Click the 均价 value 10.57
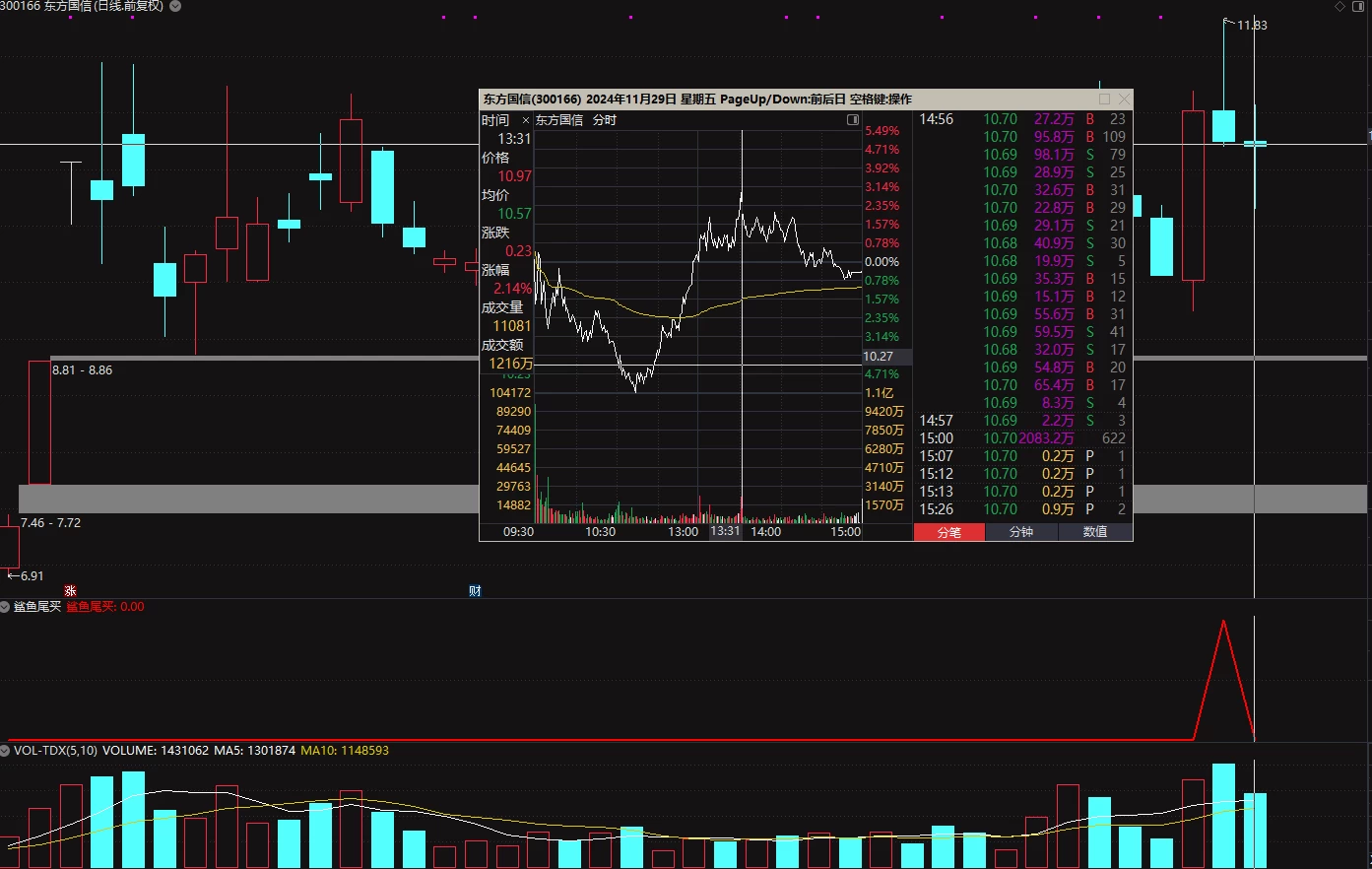This screenshot has height=869, width=1372. [x=514, y=214]
